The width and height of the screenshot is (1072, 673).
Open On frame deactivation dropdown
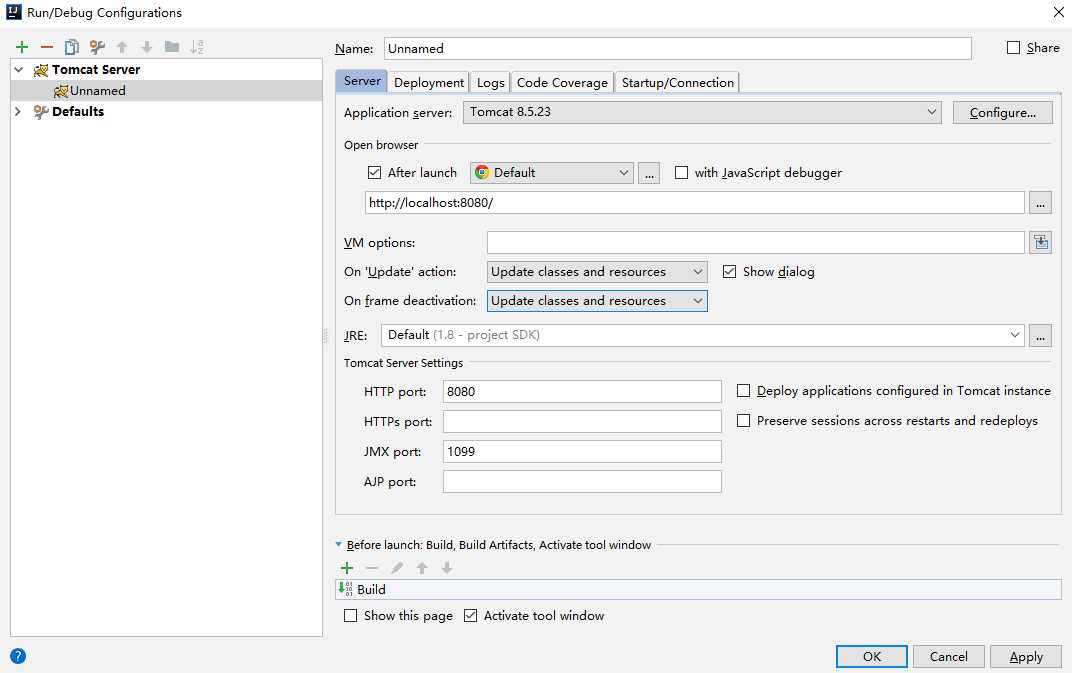pyautogui.click(x=597, y=301)
